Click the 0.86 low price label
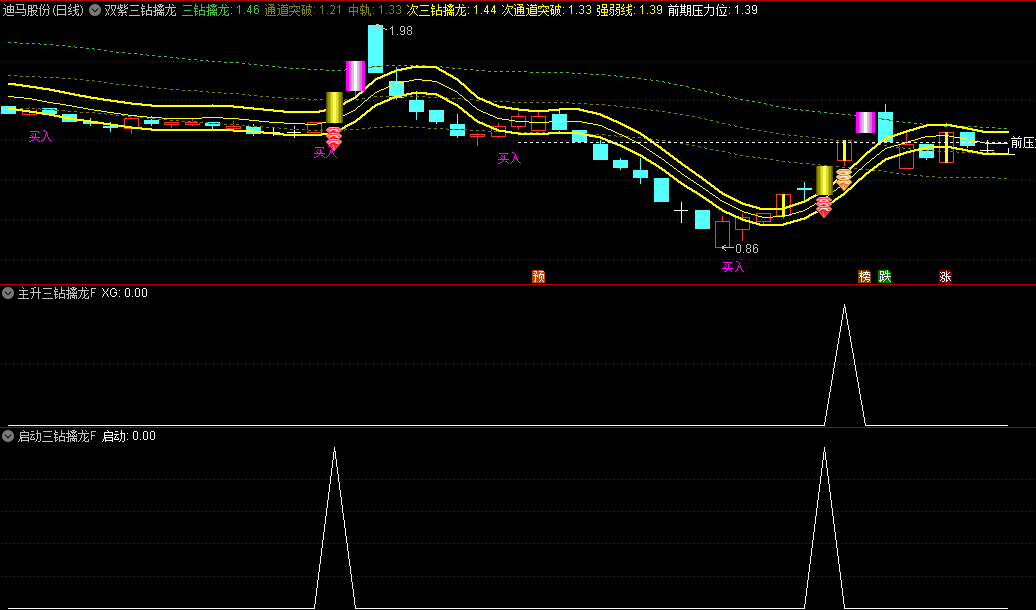Viewport: 1036px width, 610px height. pyautogui.click(x=746, y=249)
